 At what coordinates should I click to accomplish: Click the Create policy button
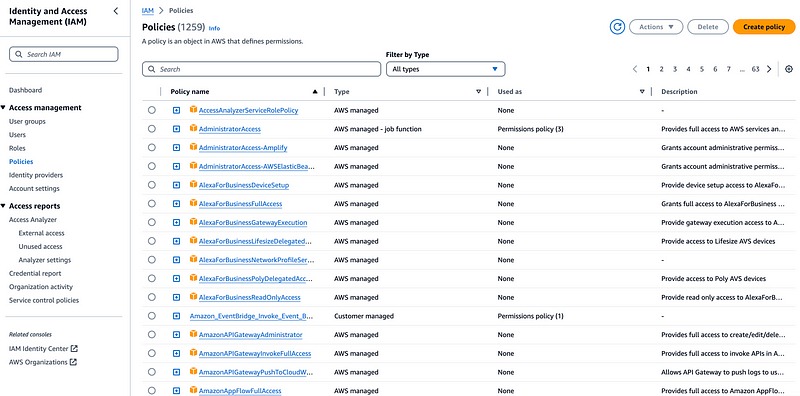coord(764,27)
